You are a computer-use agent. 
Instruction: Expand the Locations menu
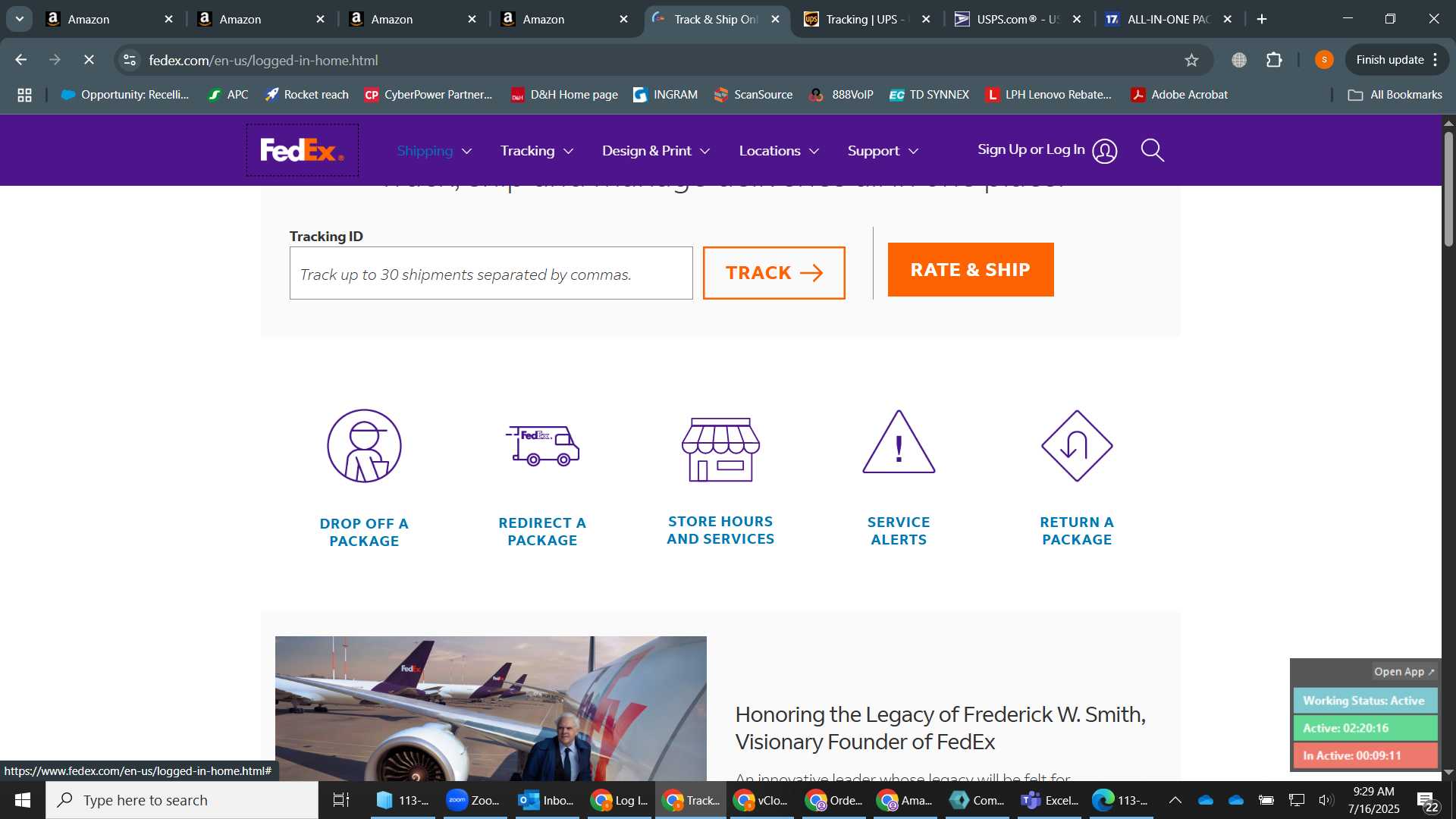pyautogui.click(x=780, y=151)
